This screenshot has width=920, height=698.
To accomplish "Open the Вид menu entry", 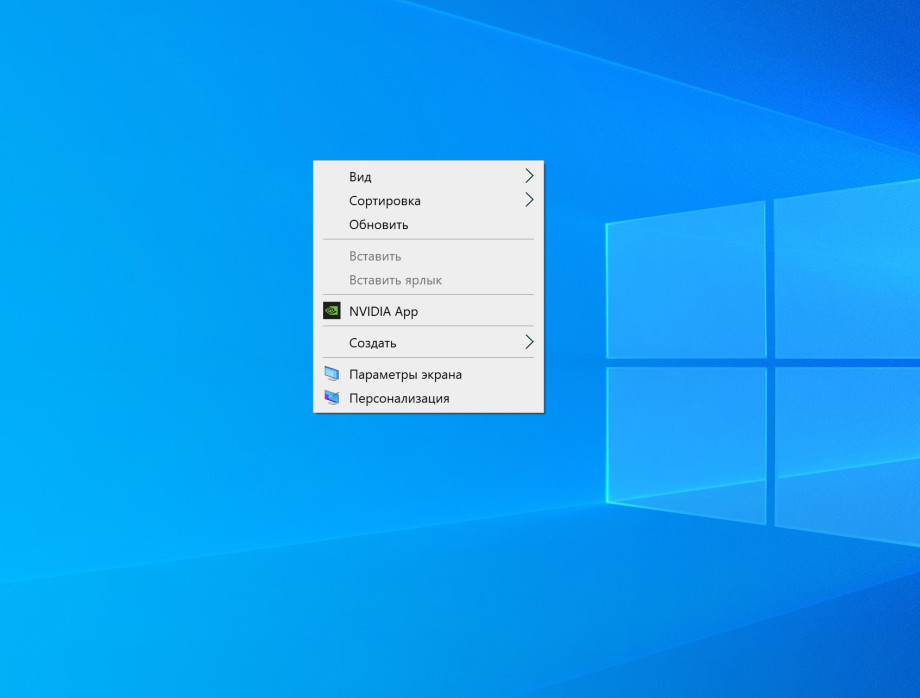I will coord(360,177).
